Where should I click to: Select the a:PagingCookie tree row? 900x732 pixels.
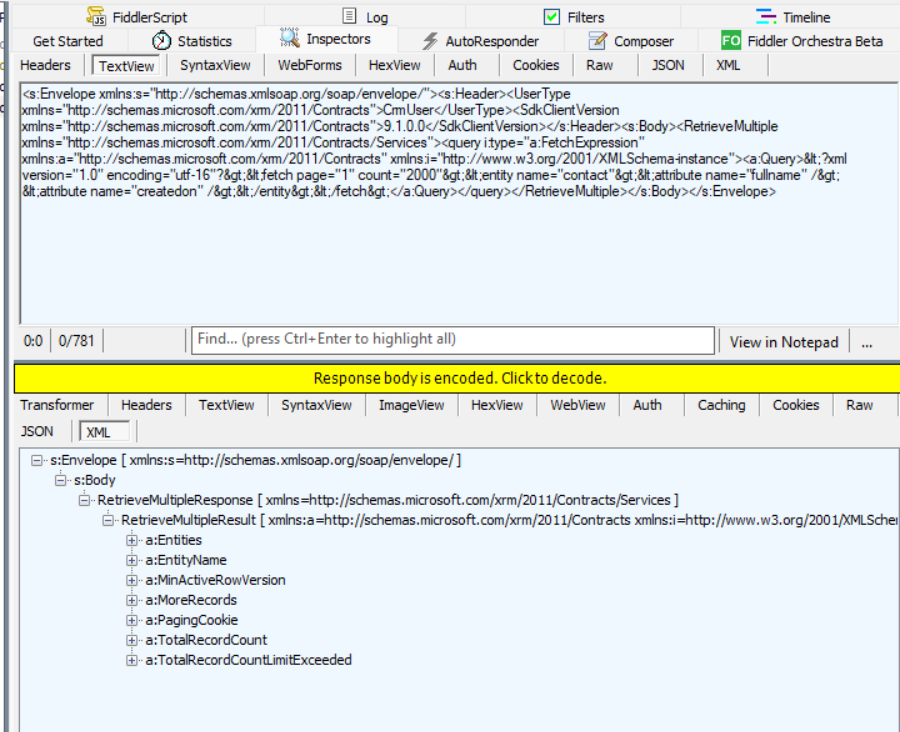191,621
